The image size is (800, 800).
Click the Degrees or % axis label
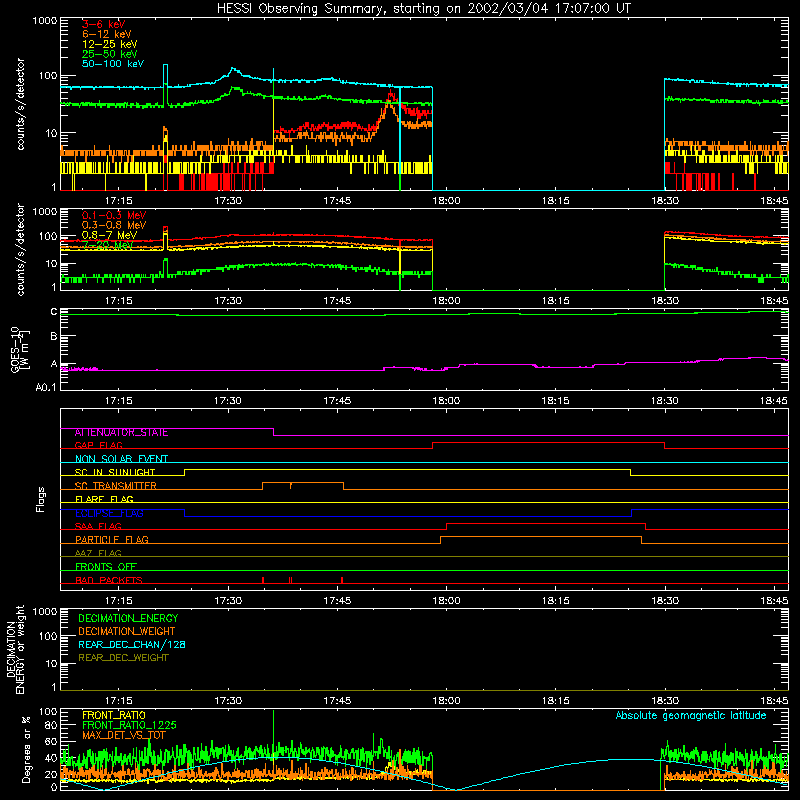[26, 749]
